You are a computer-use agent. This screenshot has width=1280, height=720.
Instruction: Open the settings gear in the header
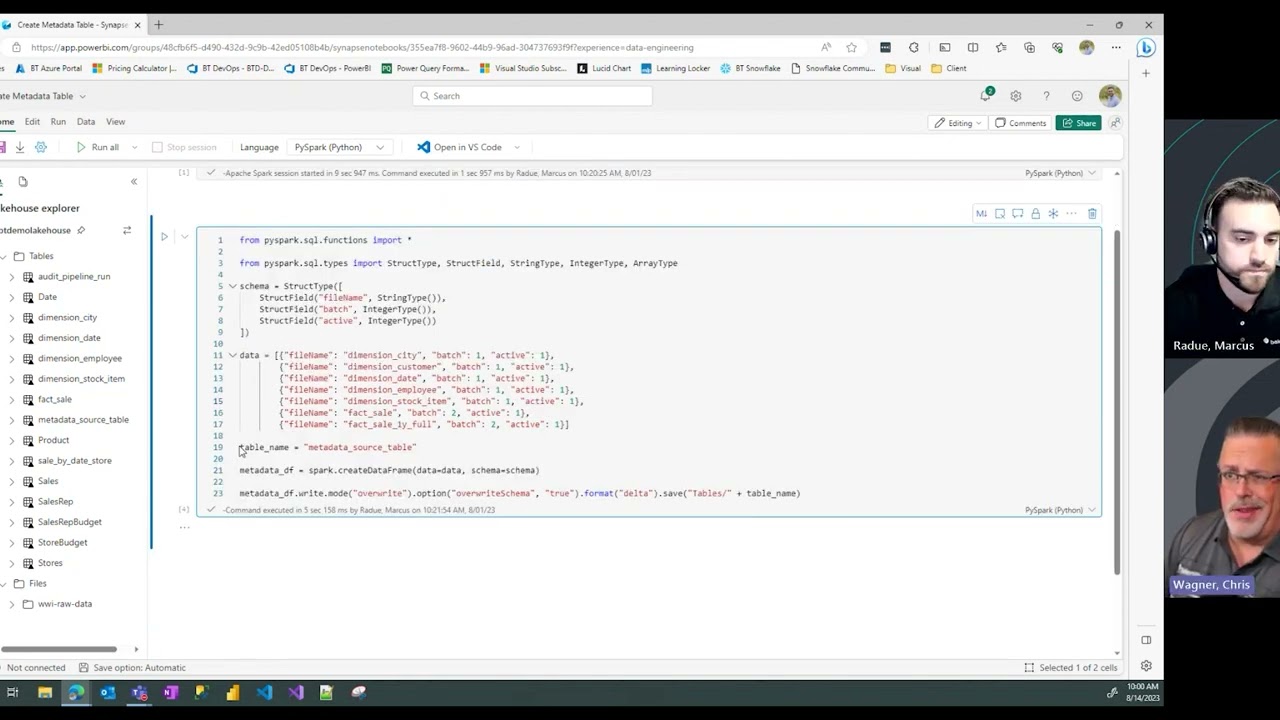coord(1015,96)
